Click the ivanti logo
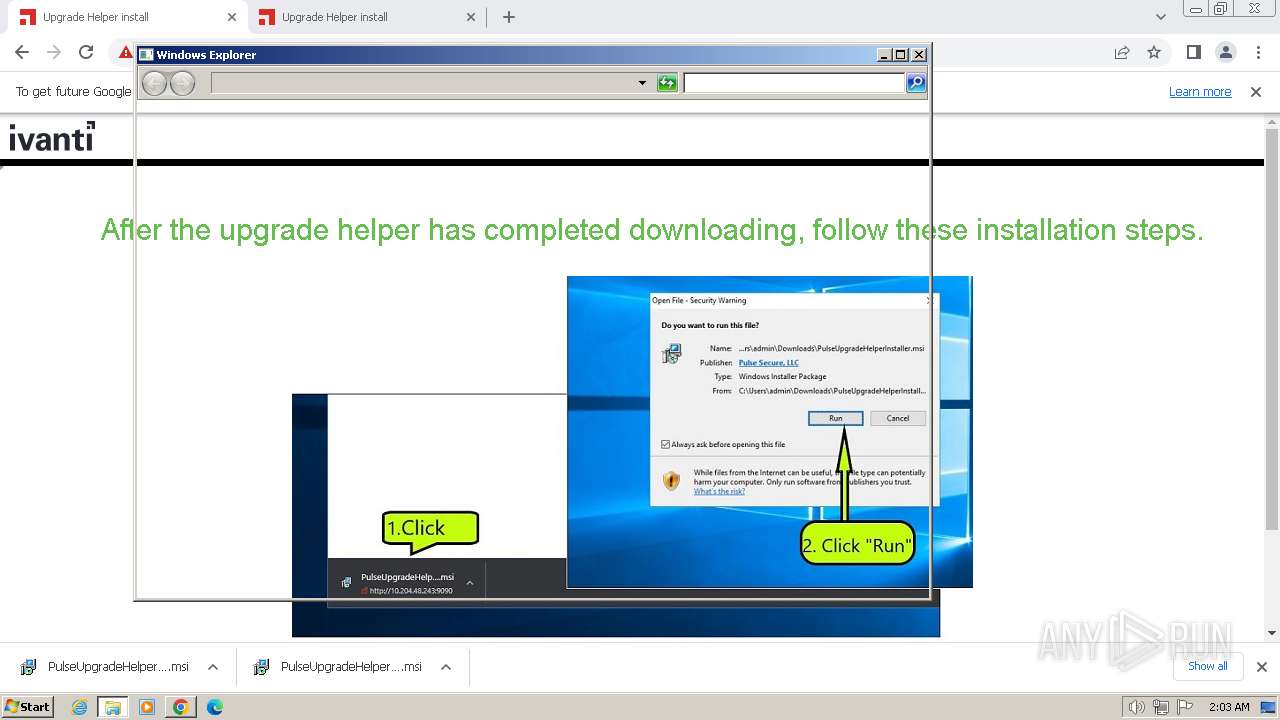 52,137
